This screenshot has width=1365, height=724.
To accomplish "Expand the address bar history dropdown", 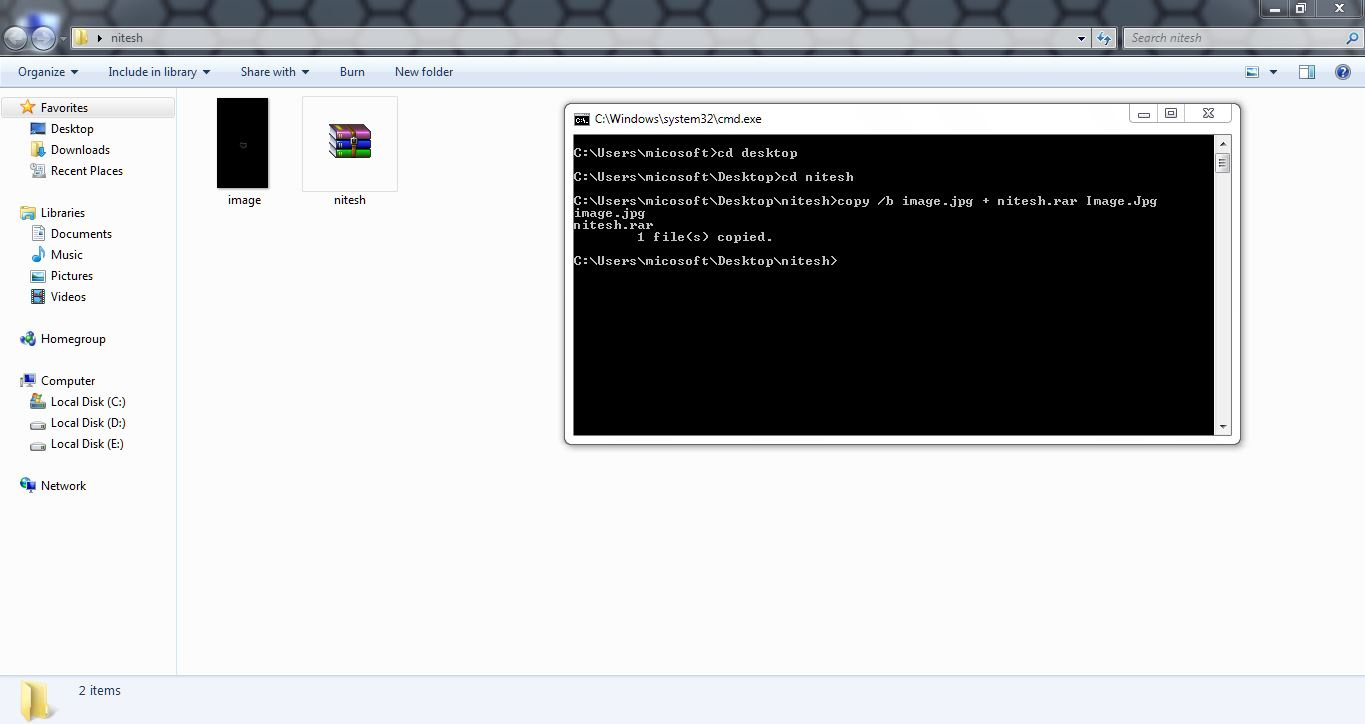I will click(1081, 38).
